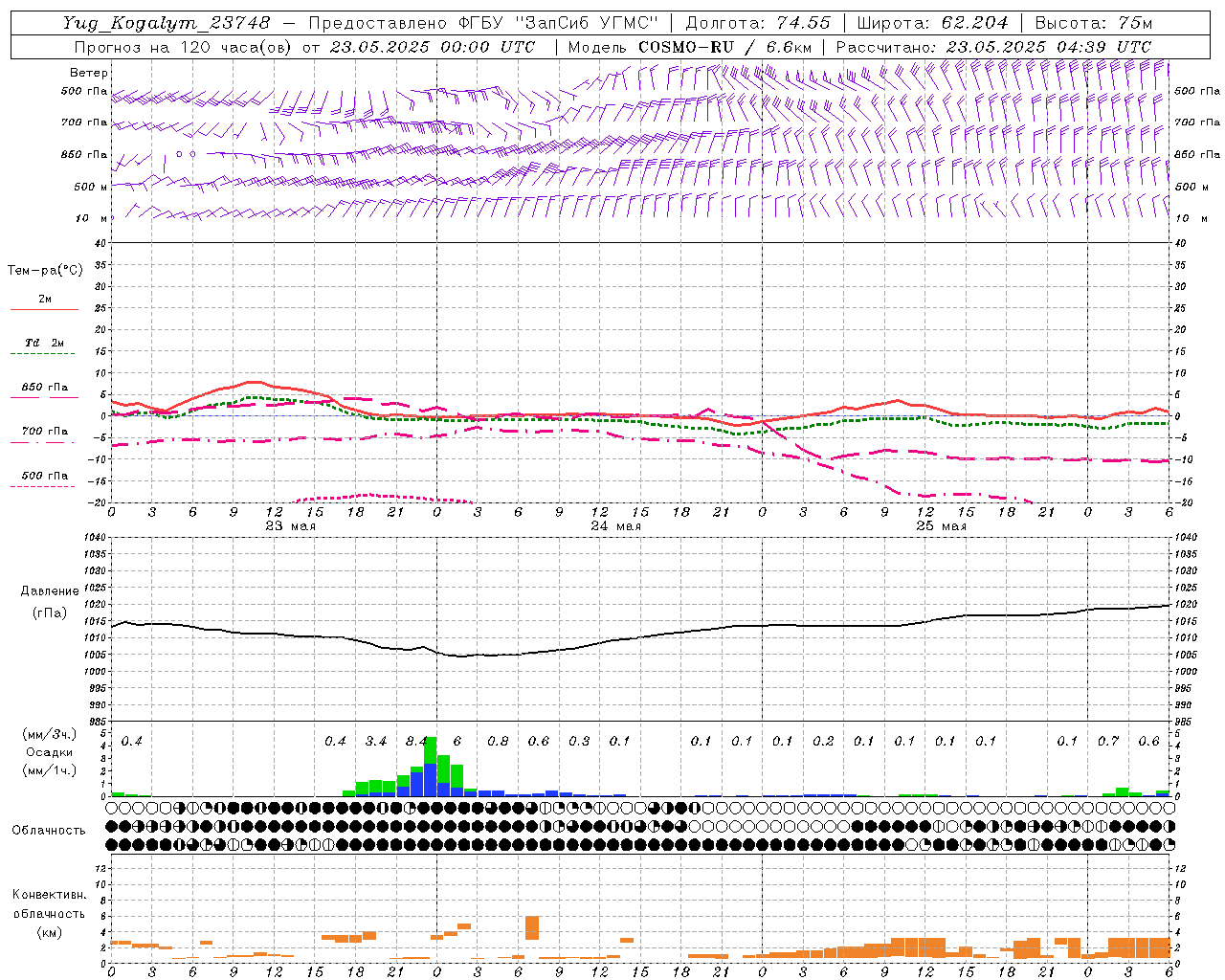The height and width of the screenshot is (980, 1225).
Task: Click the 8.4 precipitation total
Action: (416, 742)
